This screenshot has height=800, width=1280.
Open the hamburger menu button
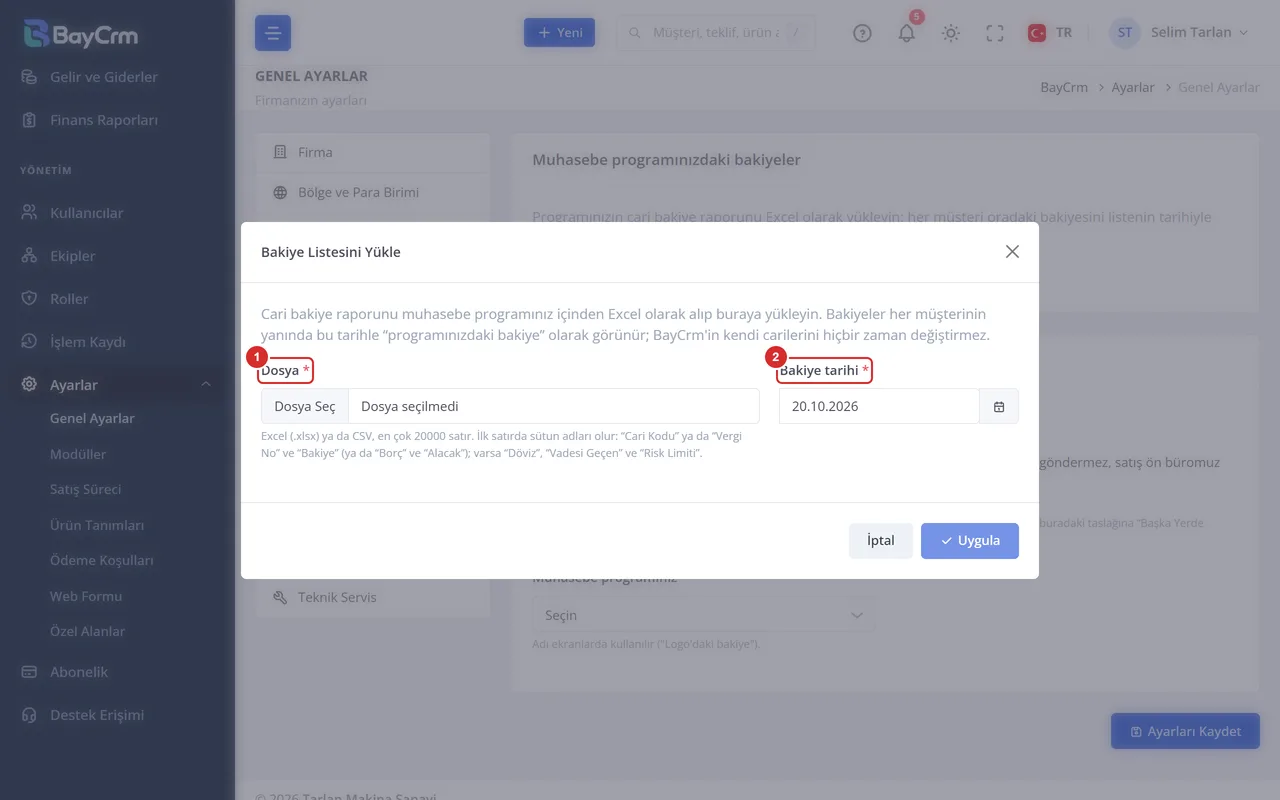pos(273,33)
